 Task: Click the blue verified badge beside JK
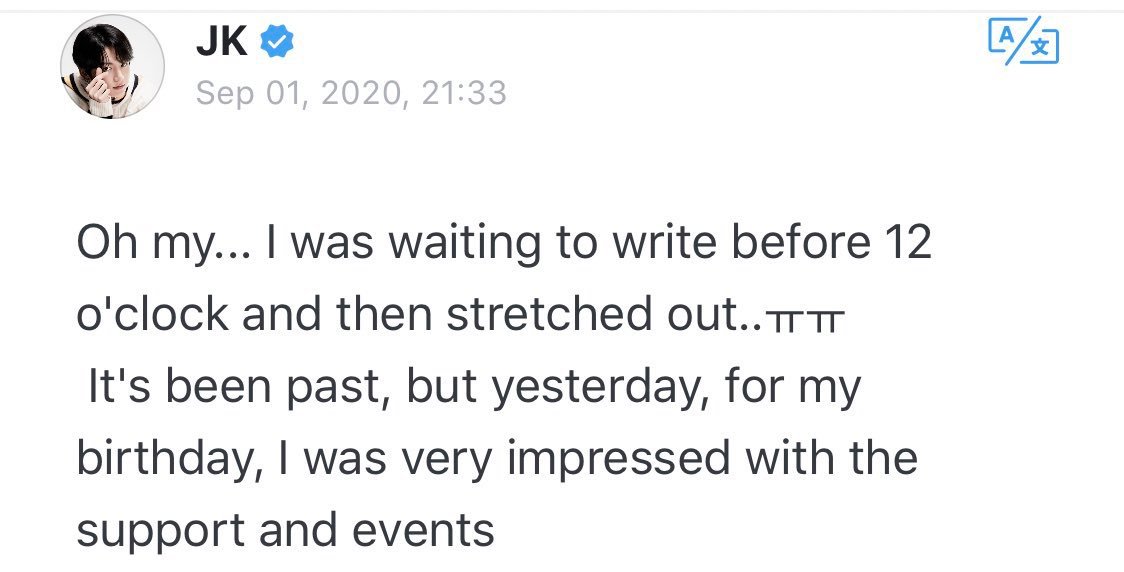pos(276,41)
